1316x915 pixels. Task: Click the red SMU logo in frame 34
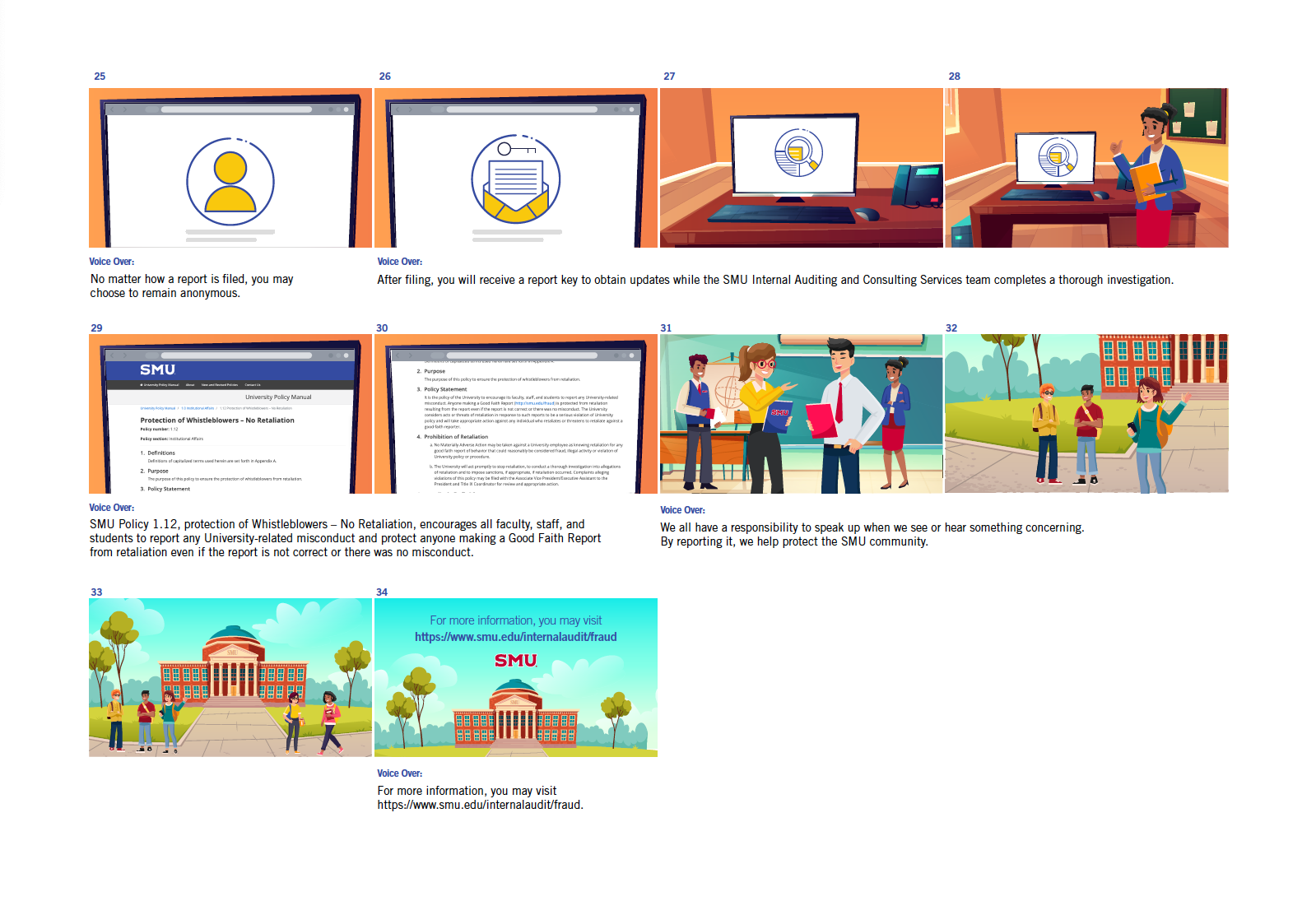[x=516, y=660]
